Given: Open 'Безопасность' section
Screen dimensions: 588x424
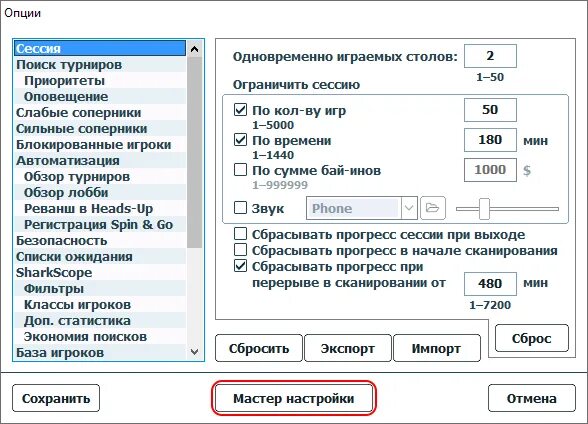Looking at the screenshot, I should coord(100,241).
